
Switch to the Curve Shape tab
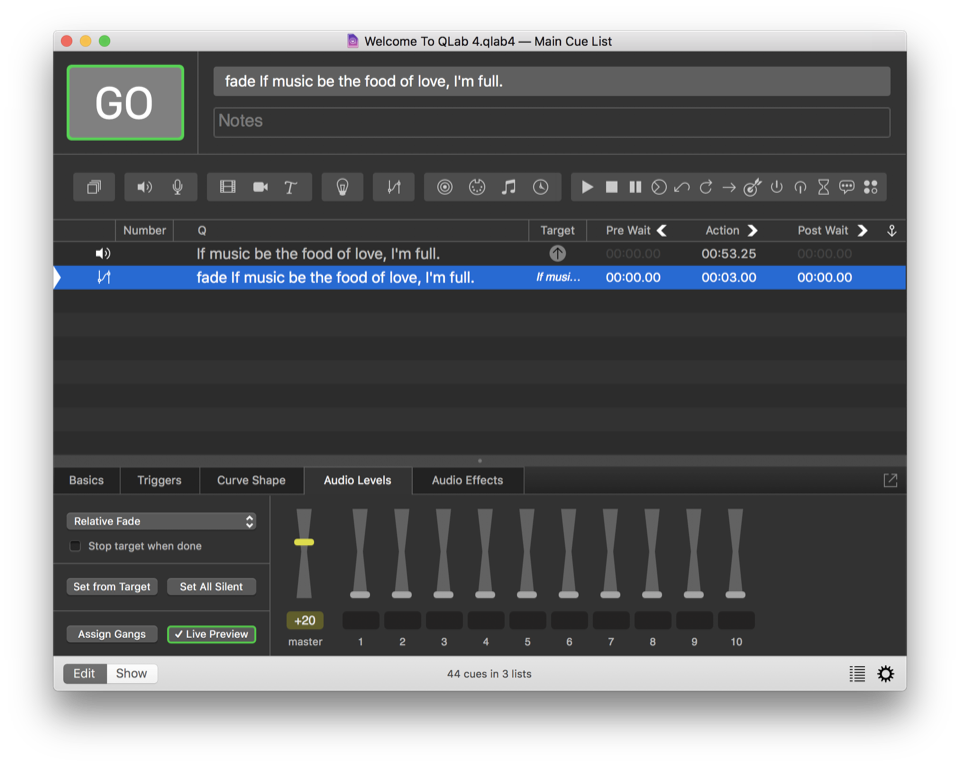[251, 480]
